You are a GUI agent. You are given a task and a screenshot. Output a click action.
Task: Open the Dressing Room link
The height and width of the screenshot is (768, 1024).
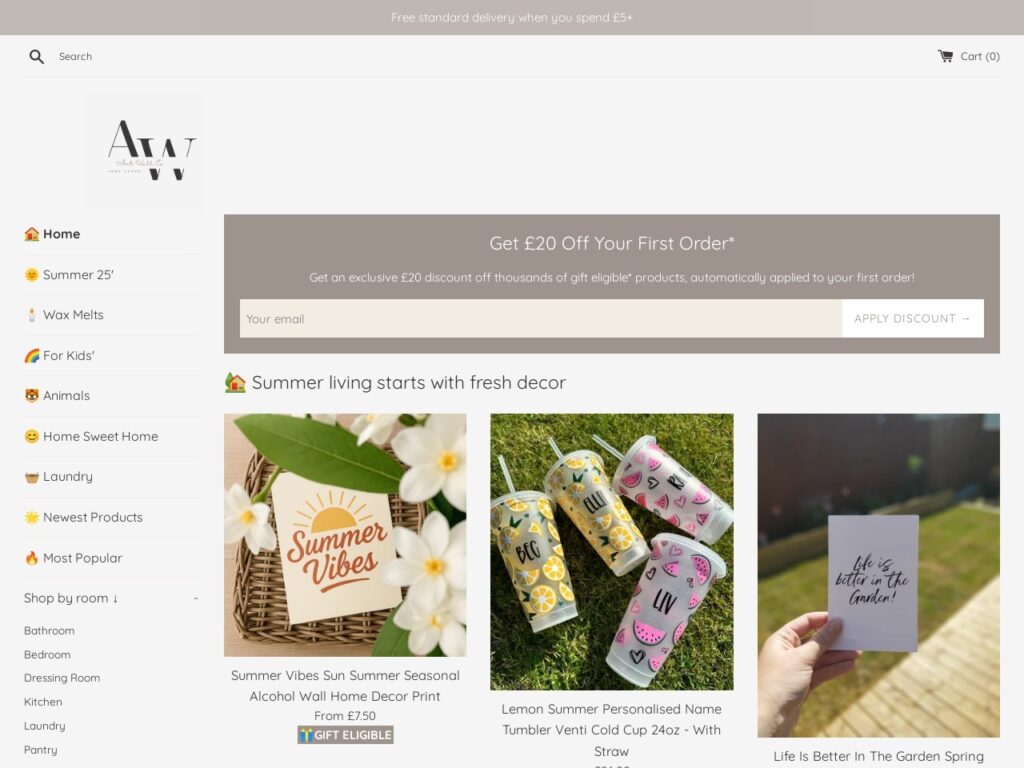62,678
